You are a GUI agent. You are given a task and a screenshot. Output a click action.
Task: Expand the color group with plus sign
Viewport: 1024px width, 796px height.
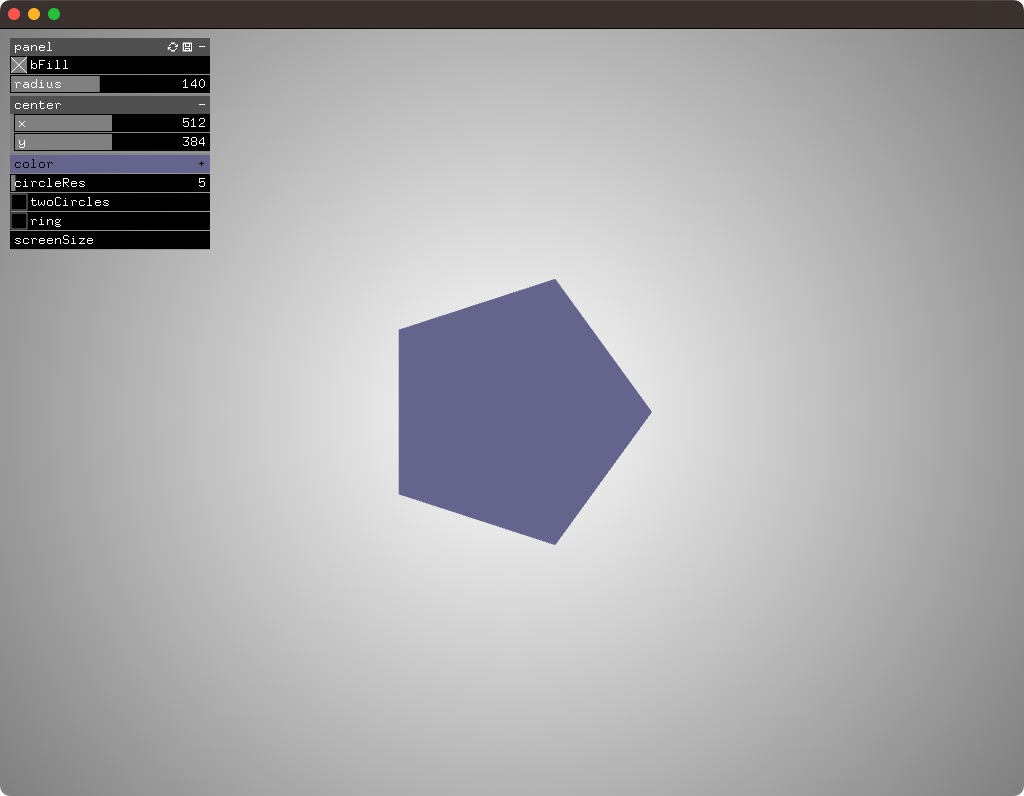click(201, 164)
